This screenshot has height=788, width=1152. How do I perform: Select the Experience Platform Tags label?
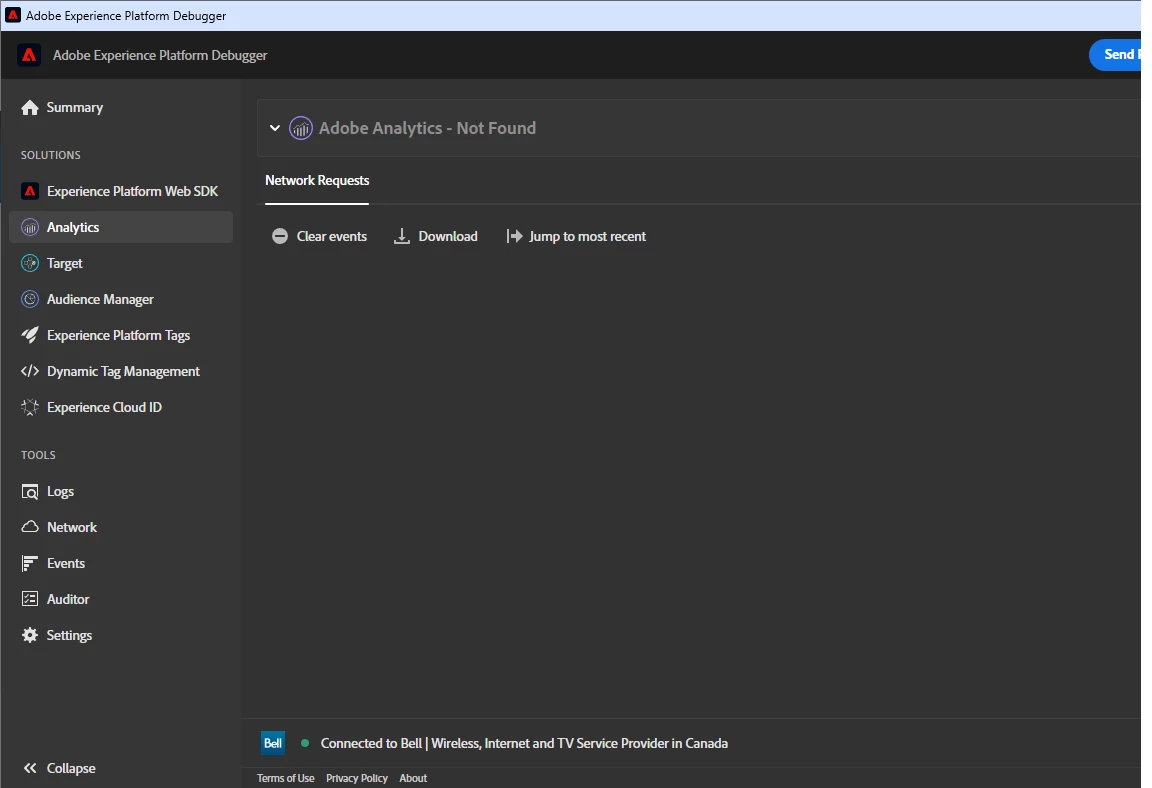pyautogui.click(x=118, y=336)
